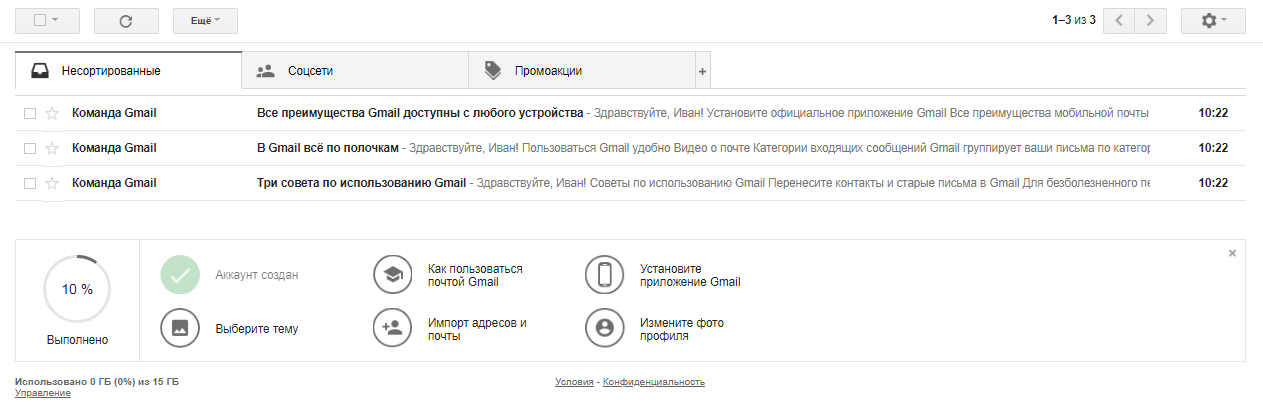Image resolution: width=1263 pixels, height=420 pixels.
Task: Open email 'Три совета по использованию Gmail'
Action: (630, 183)
